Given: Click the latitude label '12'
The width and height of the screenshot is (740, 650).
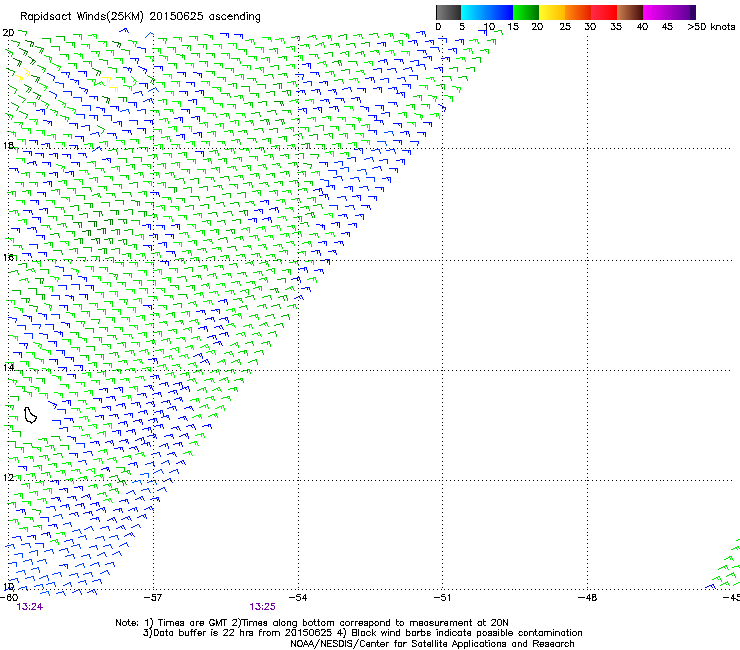Looking at the screenshot, I should pyautogui.click(x=8, y=477).
